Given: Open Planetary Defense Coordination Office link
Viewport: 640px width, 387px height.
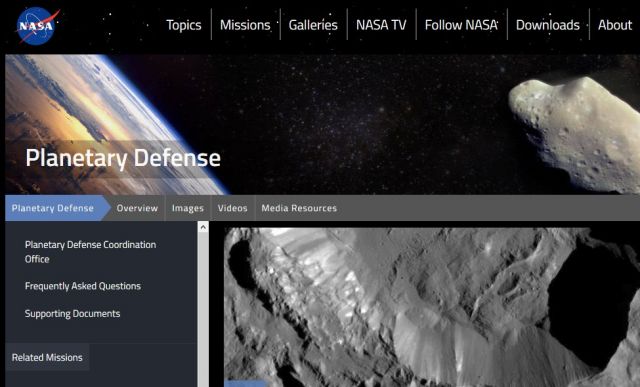Looking at the screenshot, I should [x=90, y=252].
